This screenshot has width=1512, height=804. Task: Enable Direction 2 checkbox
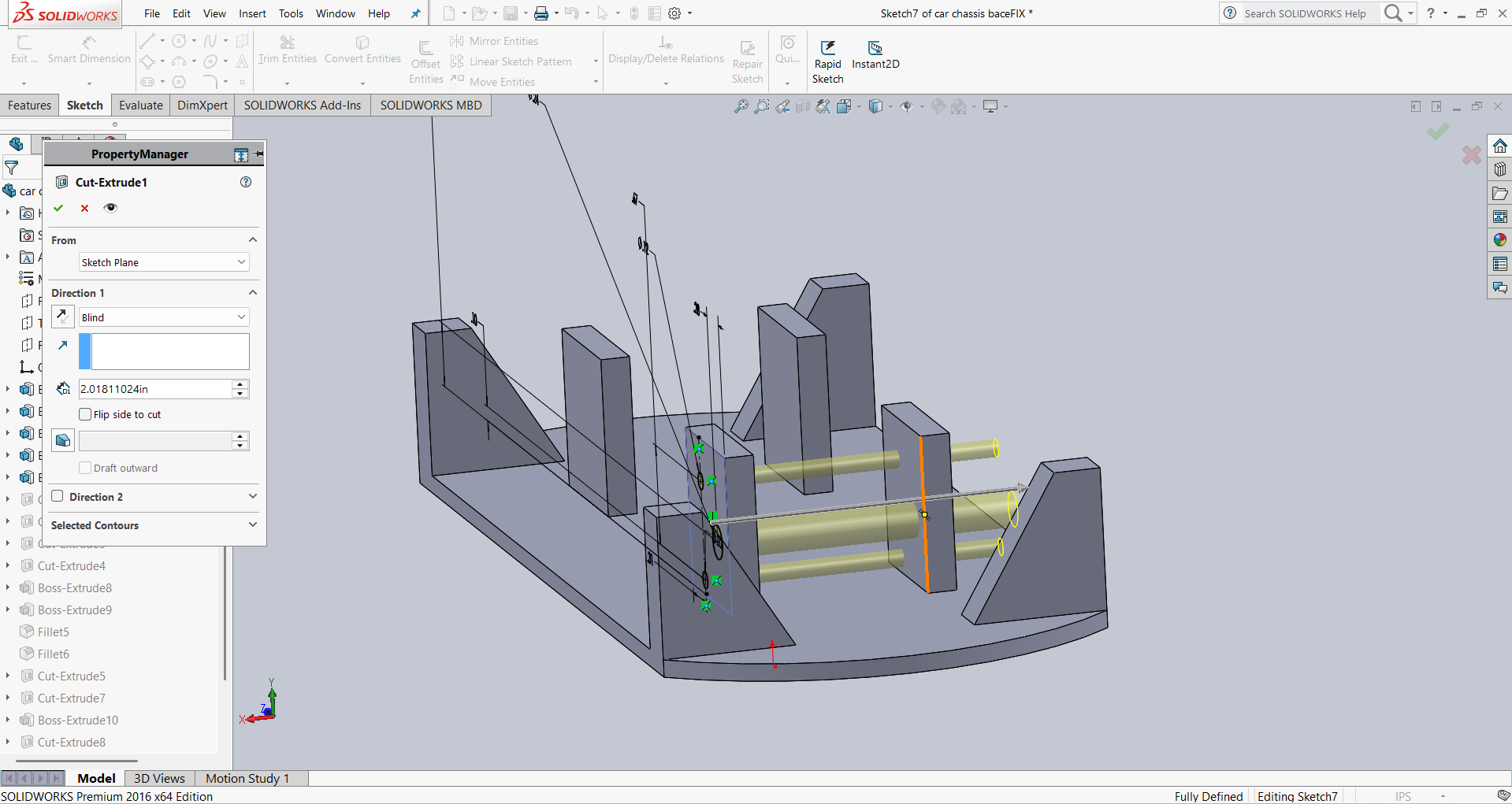pyautogui.click(x=58, y=496)
